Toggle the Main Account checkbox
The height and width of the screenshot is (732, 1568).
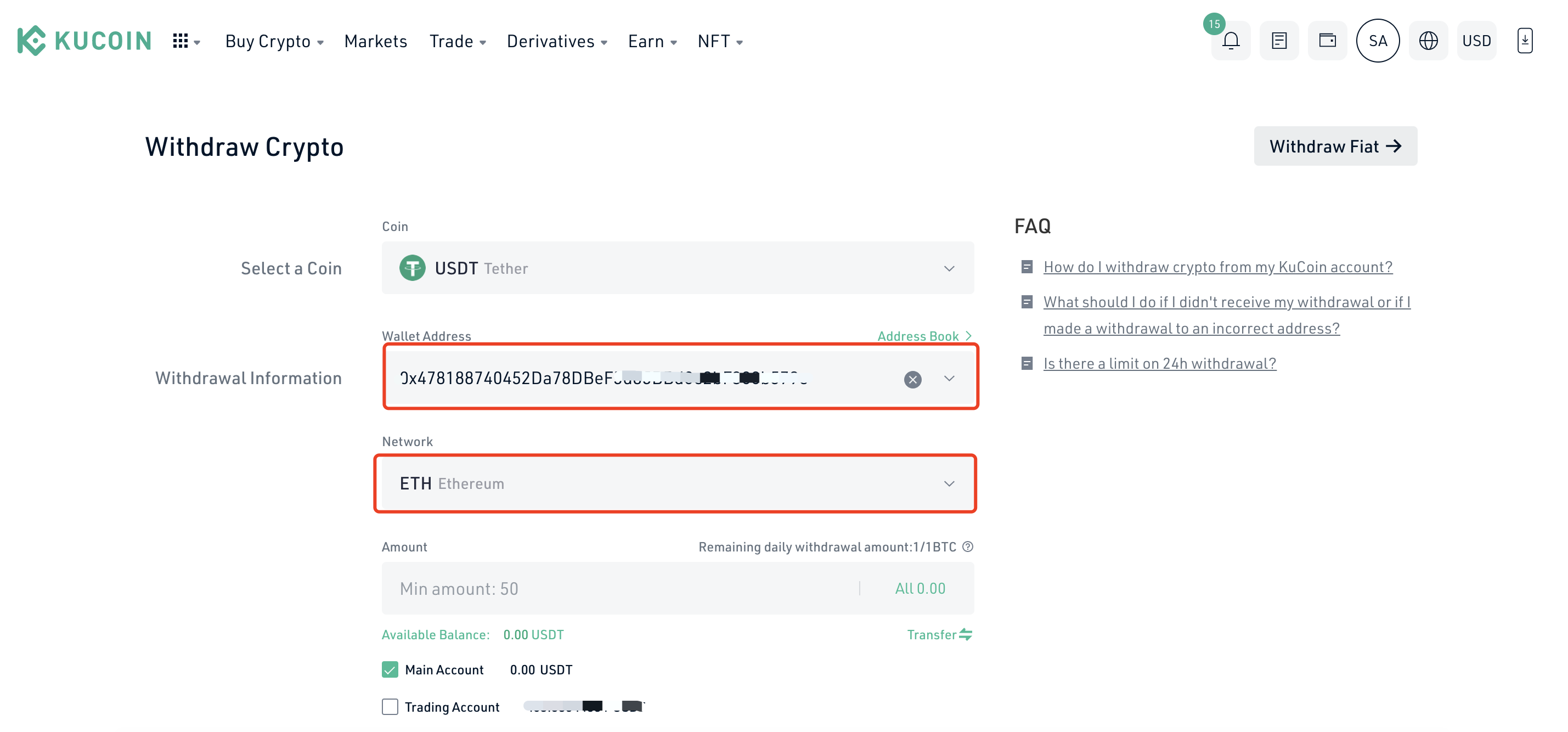pos(390,669)
